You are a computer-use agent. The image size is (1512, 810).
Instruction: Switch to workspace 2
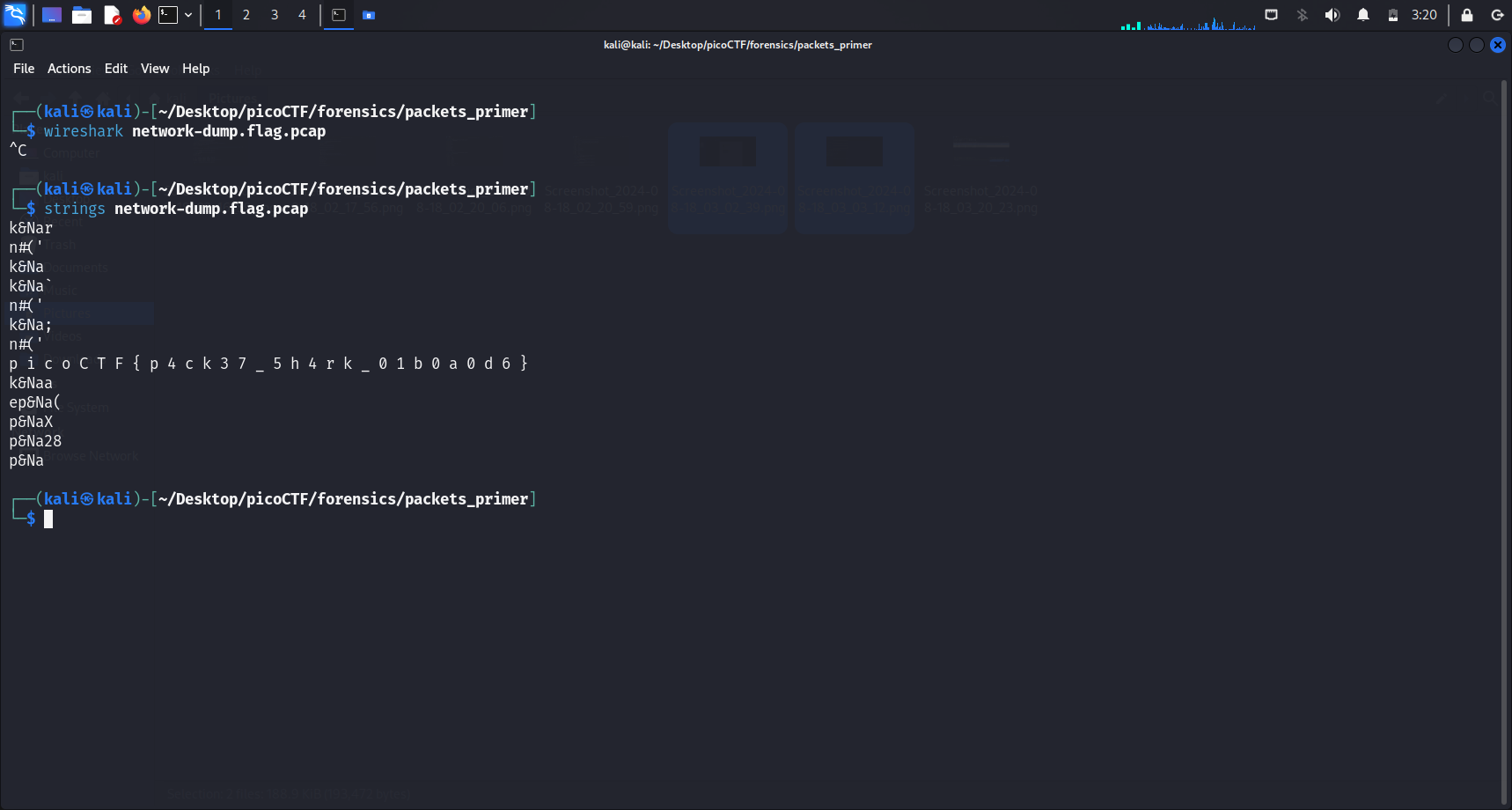coord(246,15)
